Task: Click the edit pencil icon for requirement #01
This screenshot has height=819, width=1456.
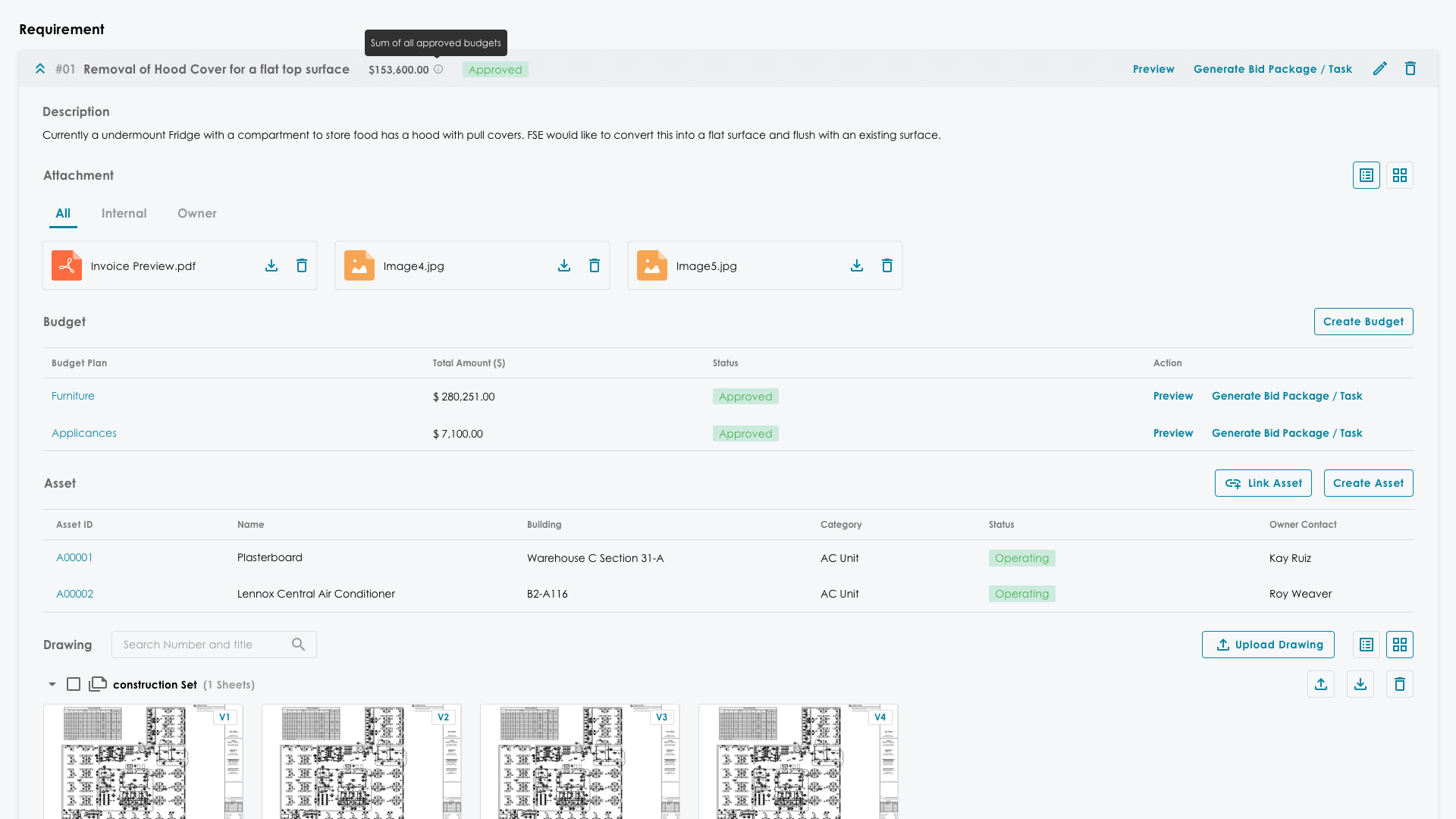Action: (1379, 69)
